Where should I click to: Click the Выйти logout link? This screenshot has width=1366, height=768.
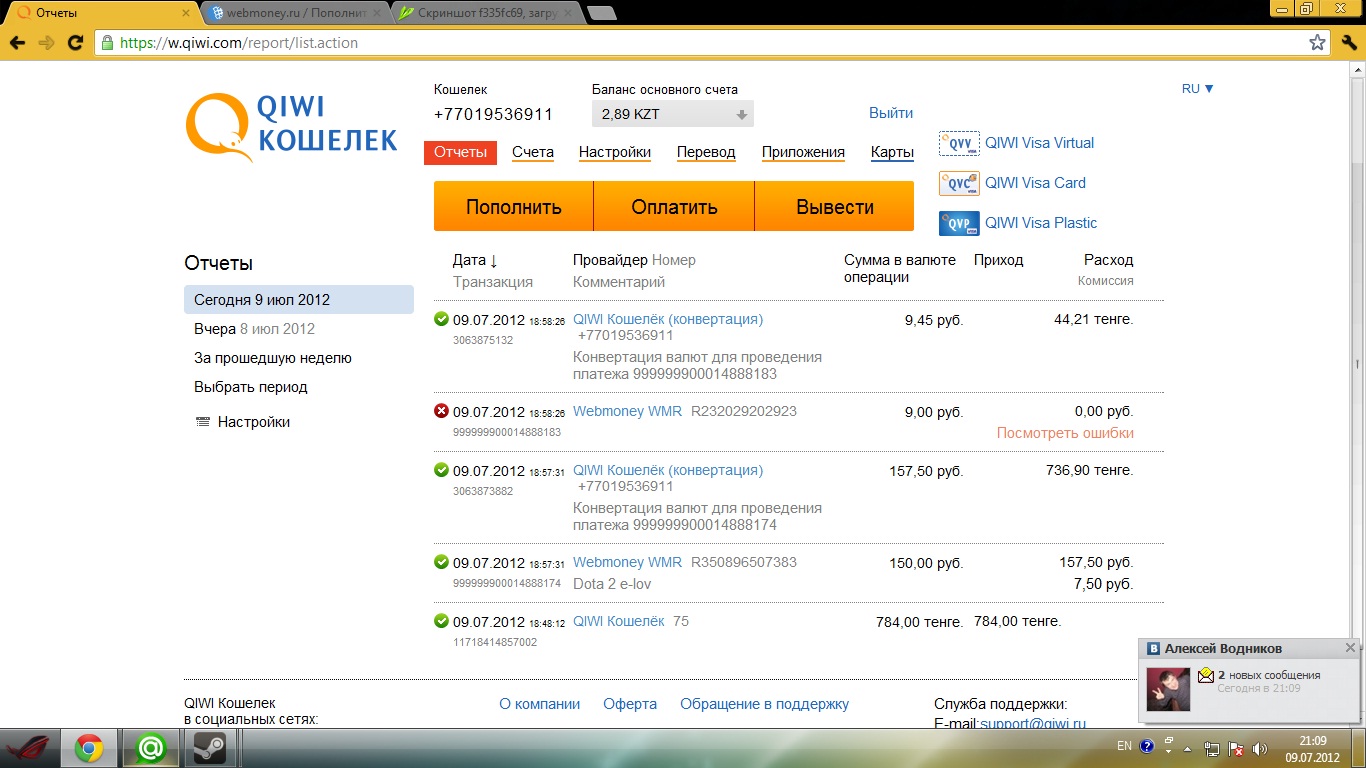click(x=891, y=113)
